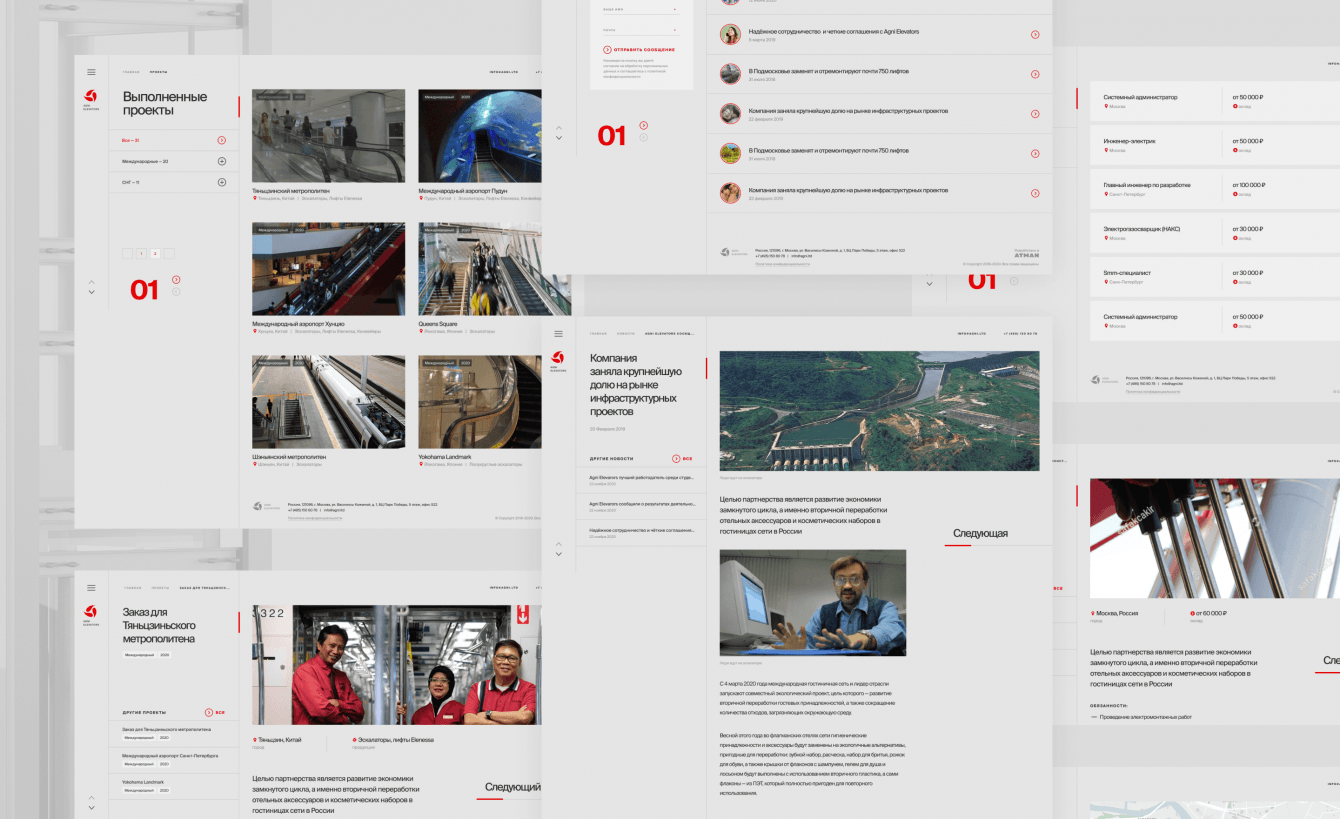This screenshot has width=1340, height=819.
Task: Click down chevron on news article page sidebar
Action: [x=559, y=554]
